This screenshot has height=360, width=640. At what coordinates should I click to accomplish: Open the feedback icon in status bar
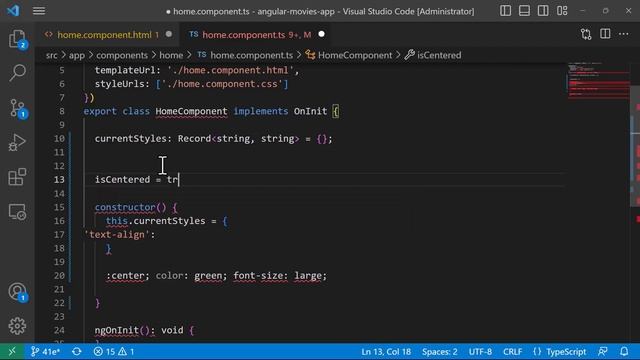(602, 351)
